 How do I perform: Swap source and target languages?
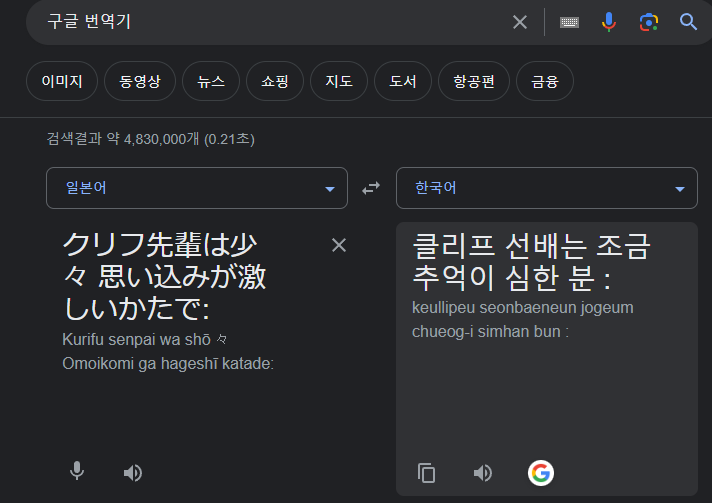coord(371,188)
